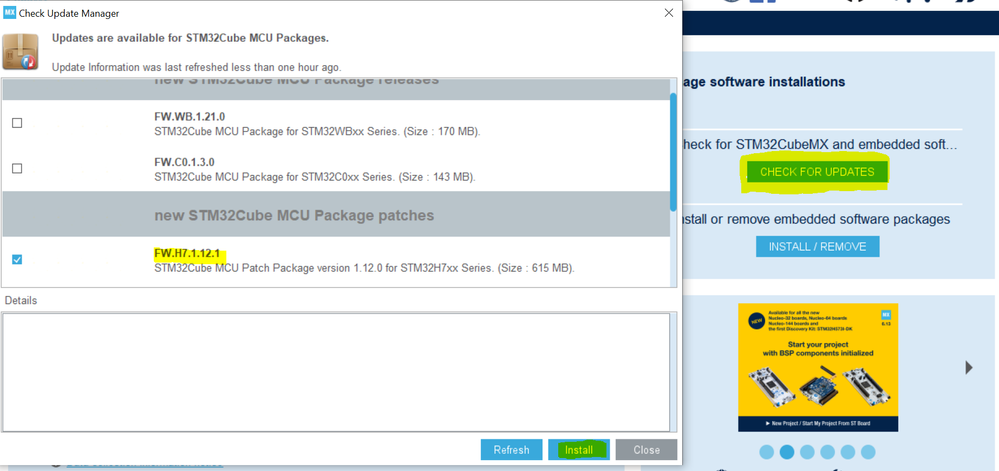Select the second carousel dot

[x=787, y=452]
